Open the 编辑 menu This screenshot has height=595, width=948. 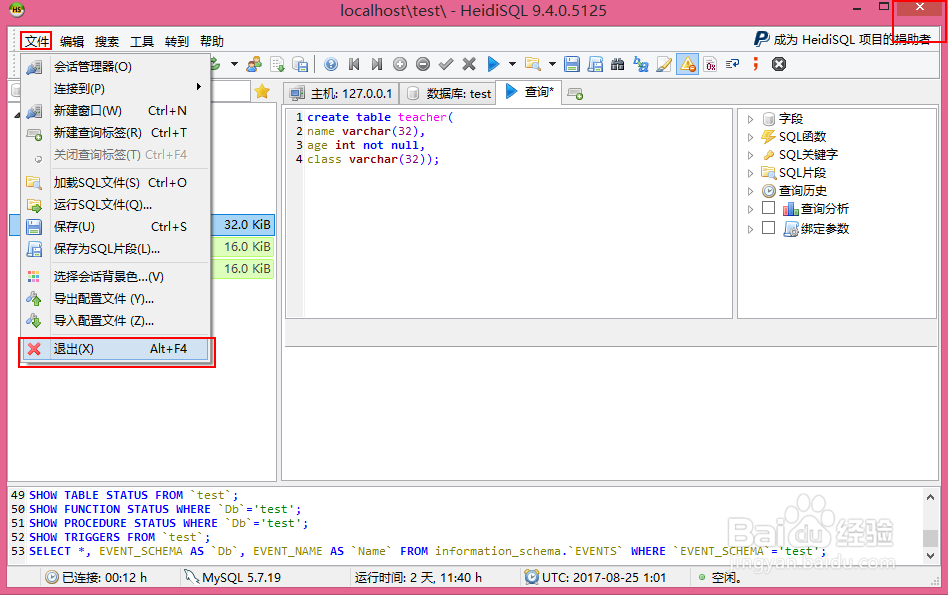72,41
